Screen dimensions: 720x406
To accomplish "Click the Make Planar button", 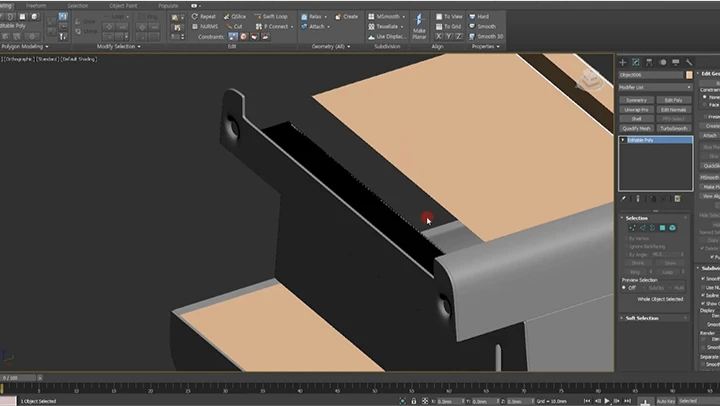I will [x=419, y=26].
